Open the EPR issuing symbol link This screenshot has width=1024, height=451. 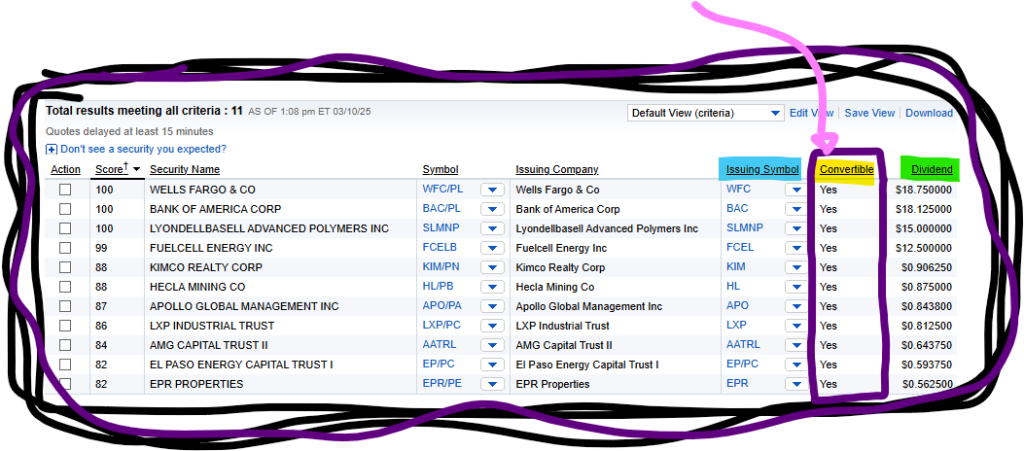coord(737,383)
